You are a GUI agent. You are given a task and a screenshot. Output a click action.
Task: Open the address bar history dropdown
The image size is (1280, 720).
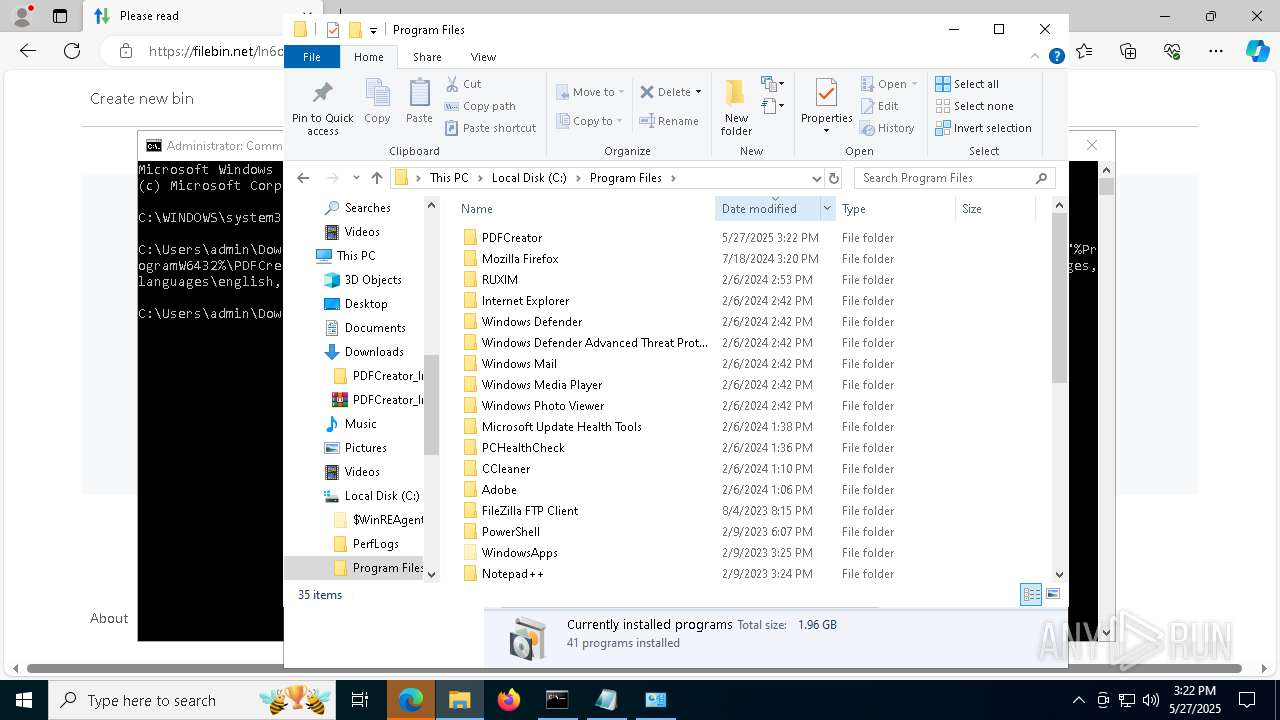point(816,178)
